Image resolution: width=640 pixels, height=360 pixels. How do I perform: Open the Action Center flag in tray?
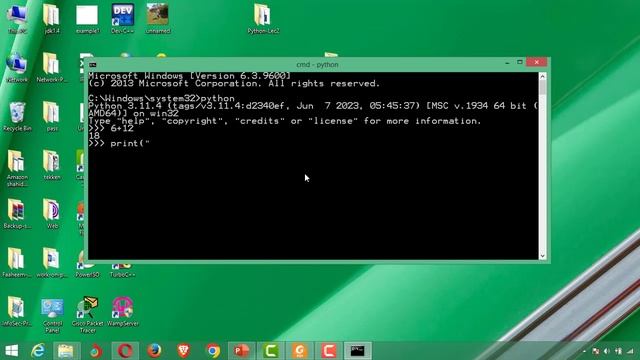(596, 351)
